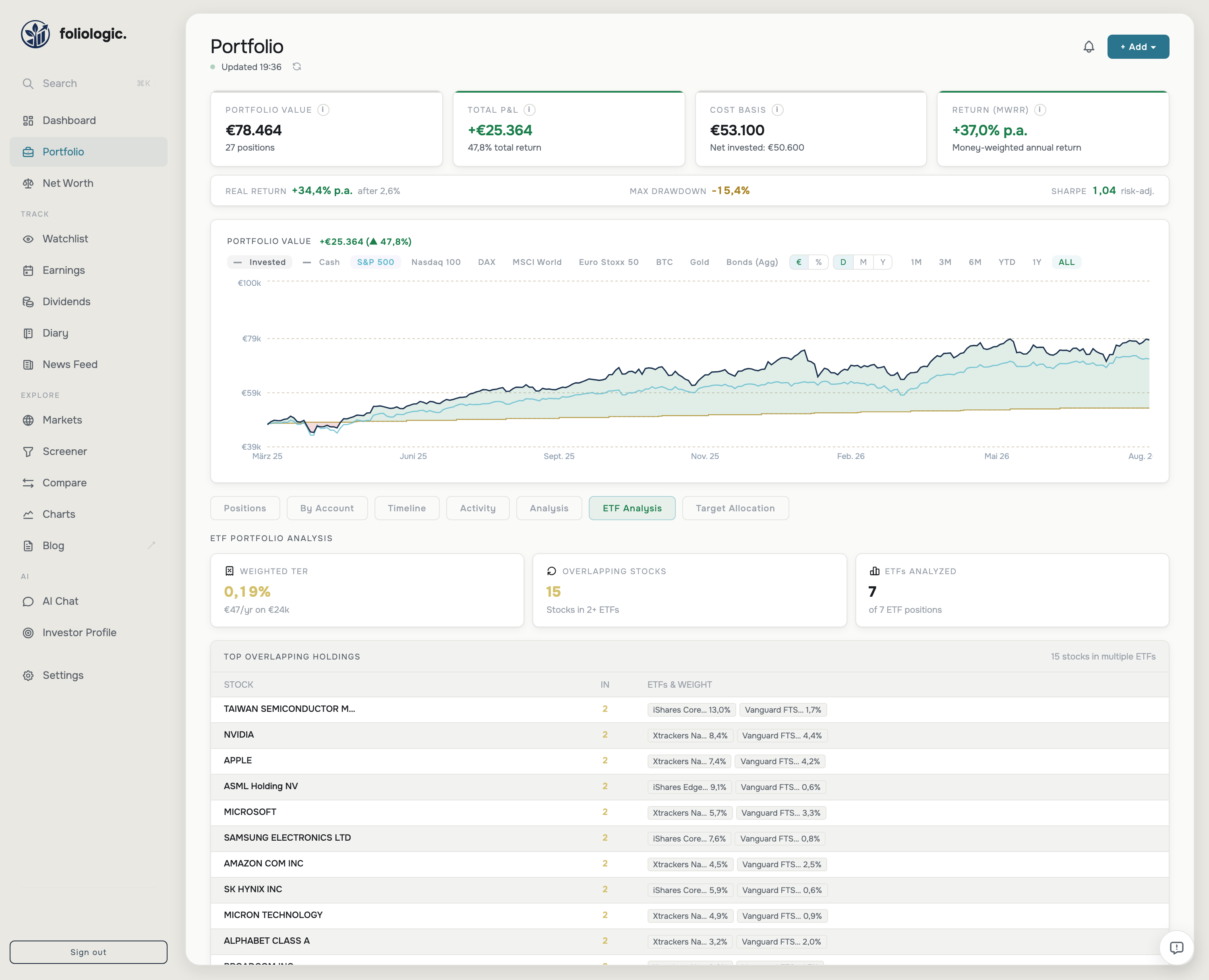This screenshot has height=980, width=1209.
Task: Click the notification bell icon
Action: pos(1089,47)
